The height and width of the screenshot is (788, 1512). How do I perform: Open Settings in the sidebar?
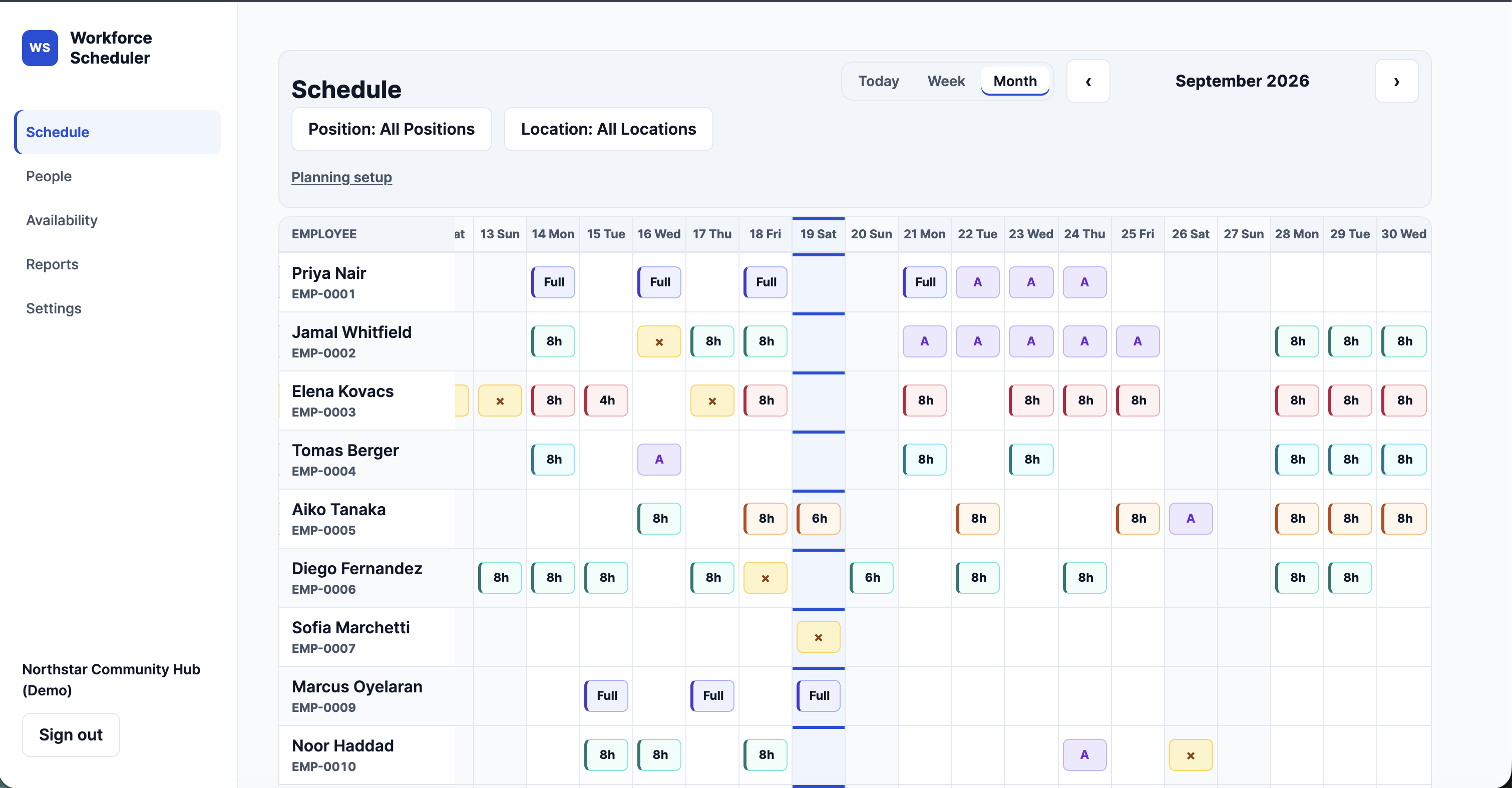(x=118, y=308)
